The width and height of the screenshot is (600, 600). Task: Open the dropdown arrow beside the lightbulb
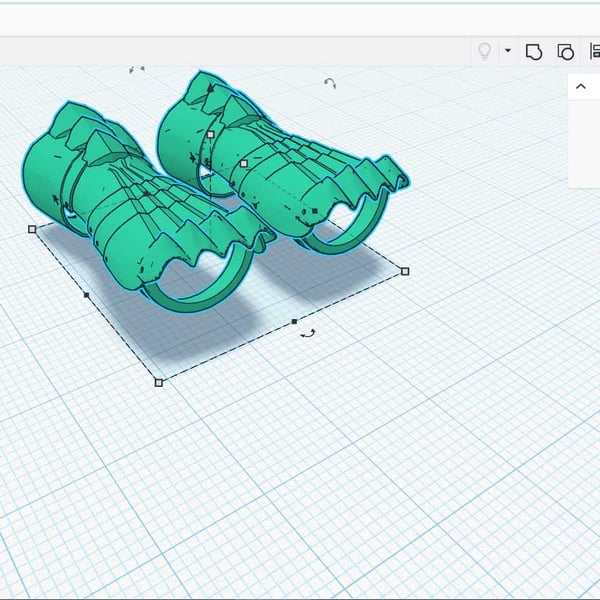tap(507, 51)
